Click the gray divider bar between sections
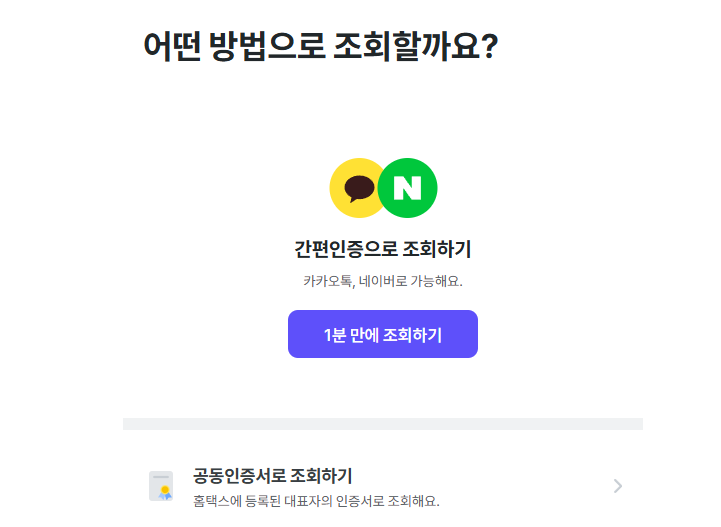 click(383, 424)
